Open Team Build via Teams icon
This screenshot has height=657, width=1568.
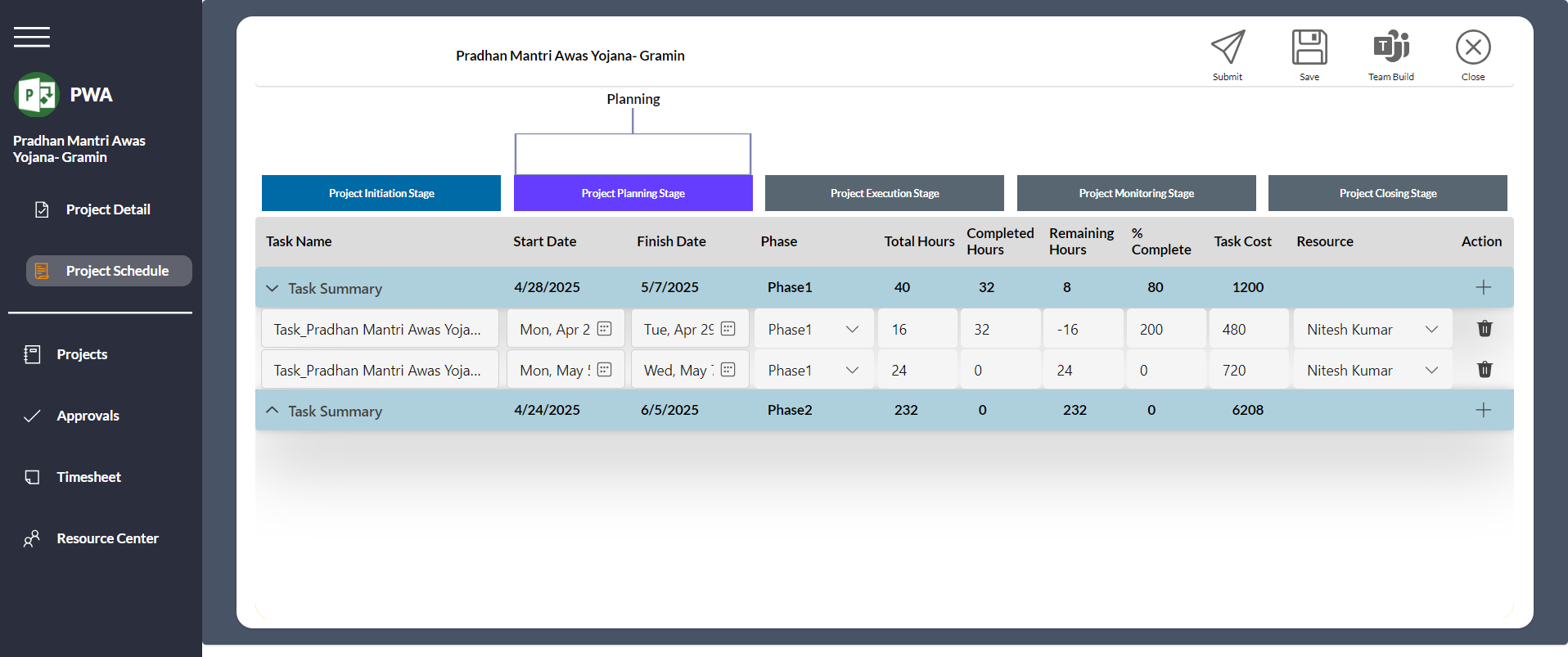tap(1391, 47)
